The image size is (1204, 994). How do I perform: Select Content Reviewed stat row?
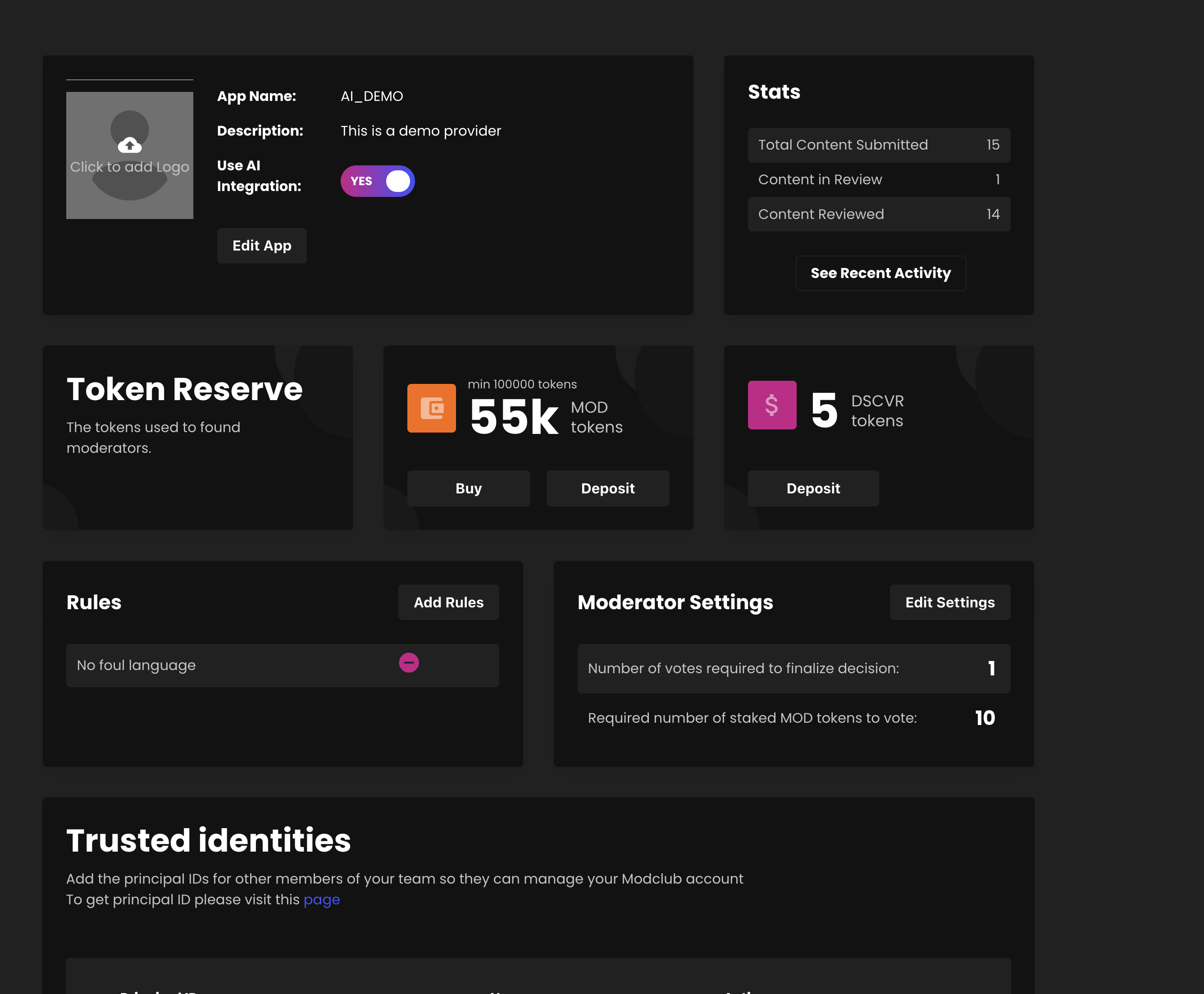pos(878,214)
